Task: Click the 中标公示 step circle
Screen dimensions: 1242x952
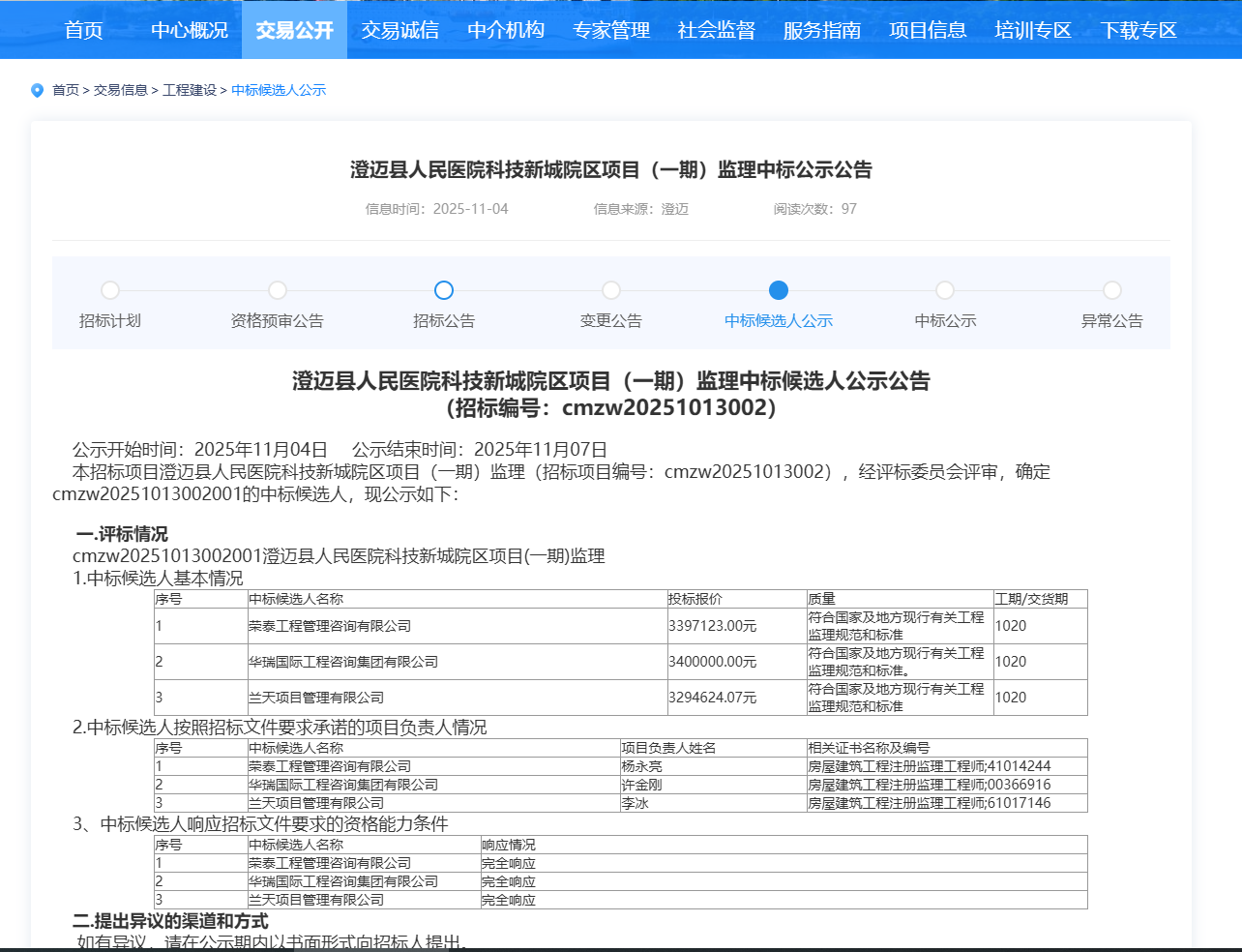Action: coord(945,290)
